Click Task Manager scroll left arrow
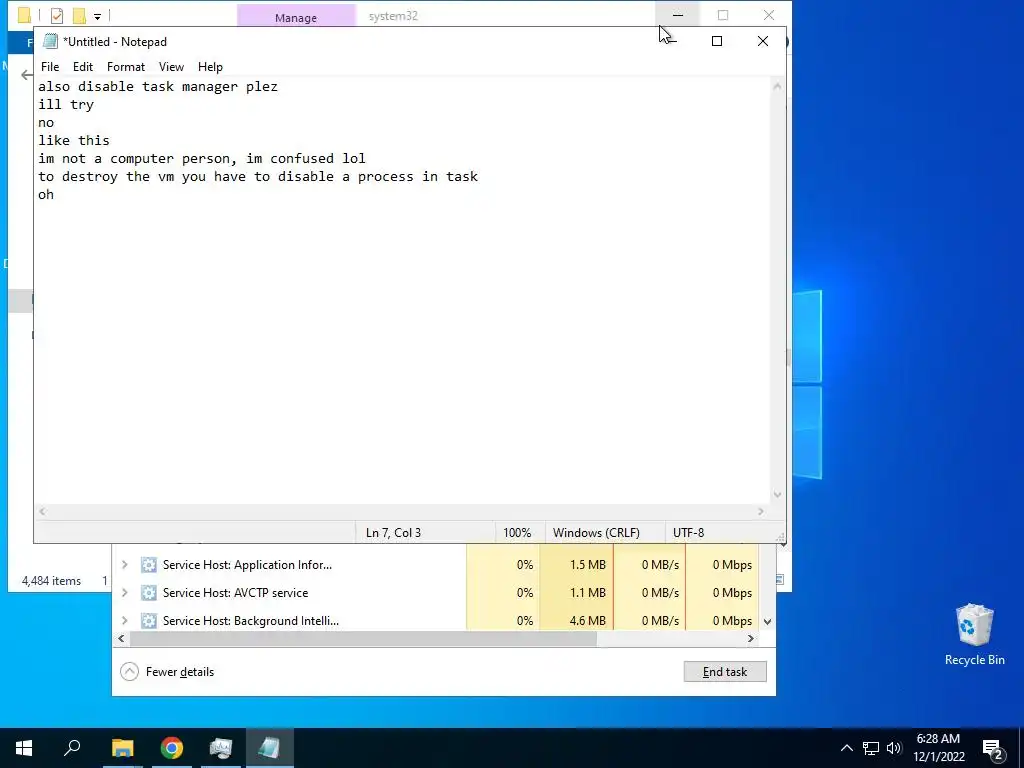The height and width of the screenshot is (768, 1024). pyautogui.click(x=121, y=639)
